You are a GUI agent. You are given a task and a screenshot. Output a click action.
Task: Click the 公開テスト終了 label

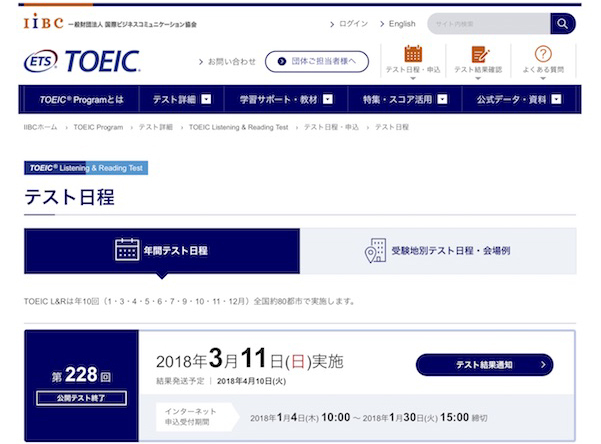(81, 398)
